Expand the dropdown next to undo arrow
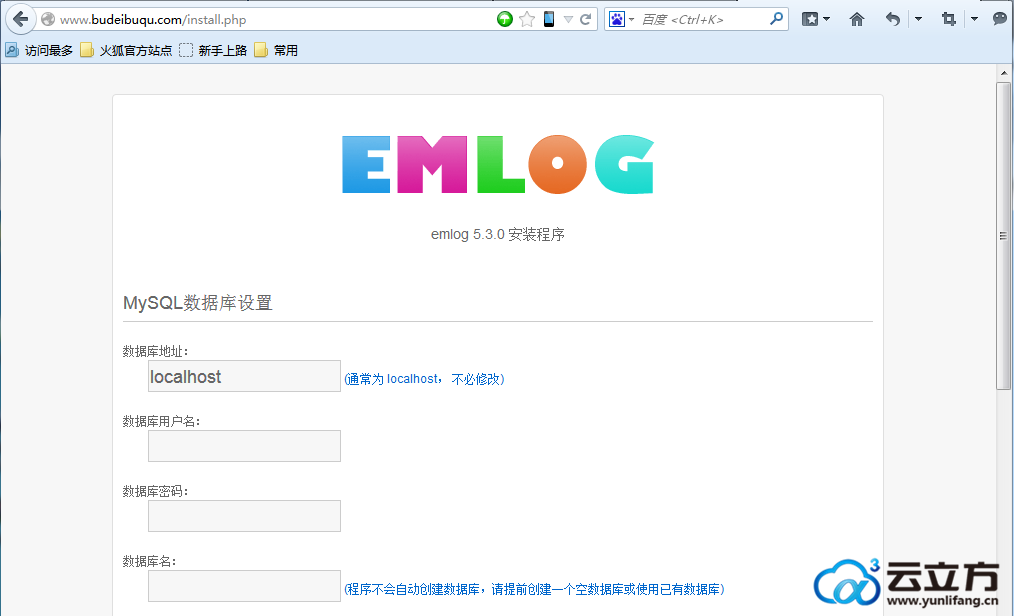Screen dimensions: 1014x616 point(918,19)
